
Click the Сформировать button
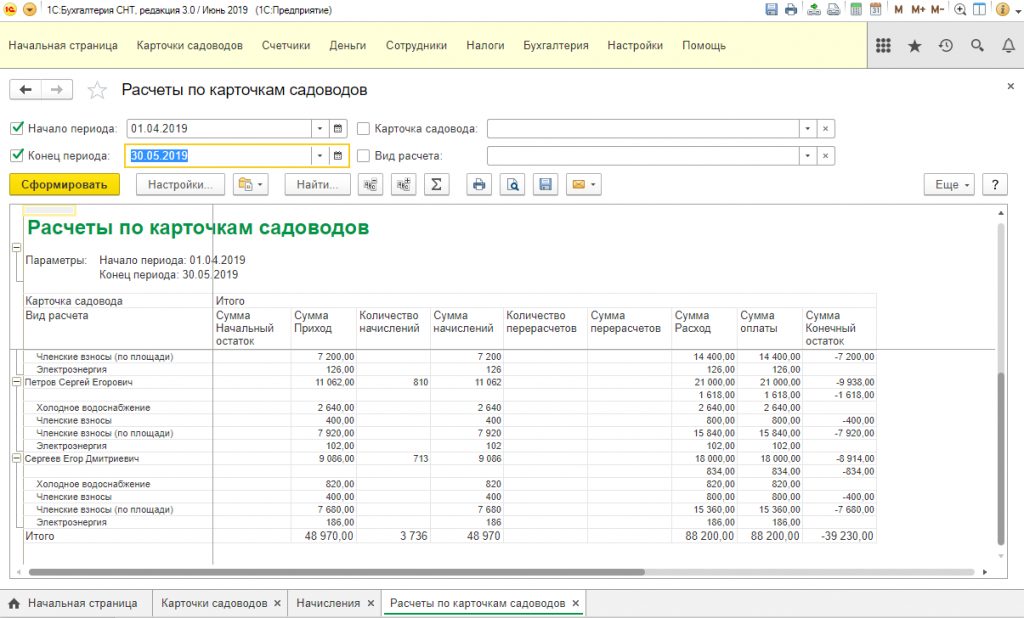click(64, 185)
